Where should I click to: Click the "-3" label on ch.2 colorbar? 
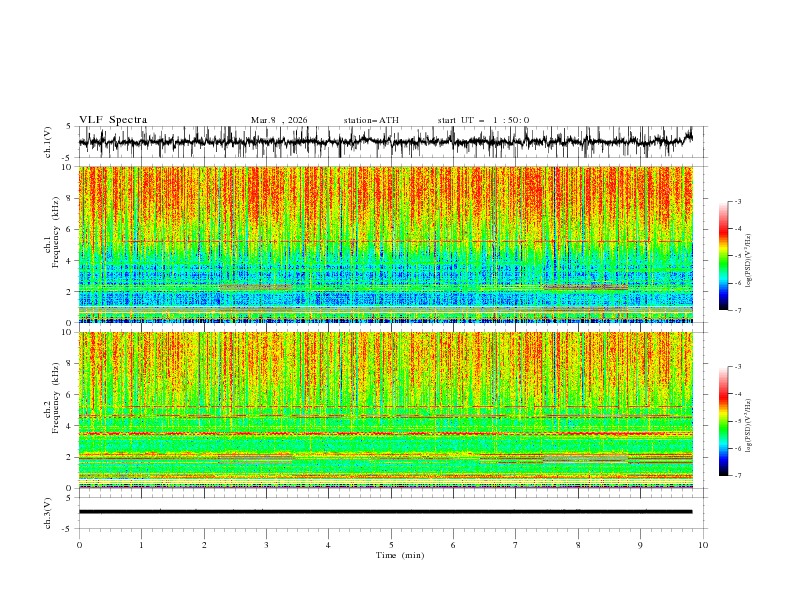[x=738, y=367]
